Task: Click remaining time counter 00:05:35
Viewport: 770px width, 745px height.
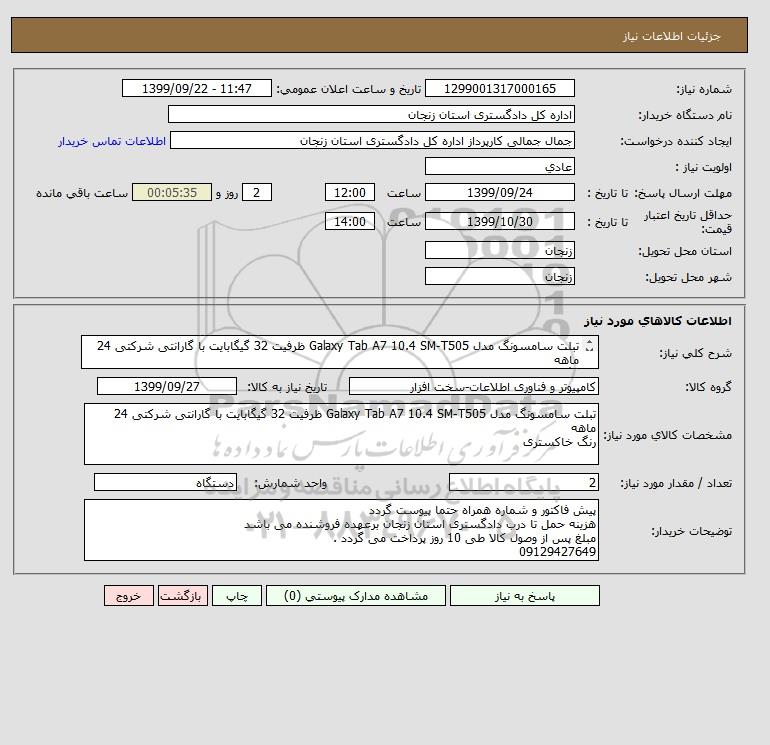Action: point(172,193)
